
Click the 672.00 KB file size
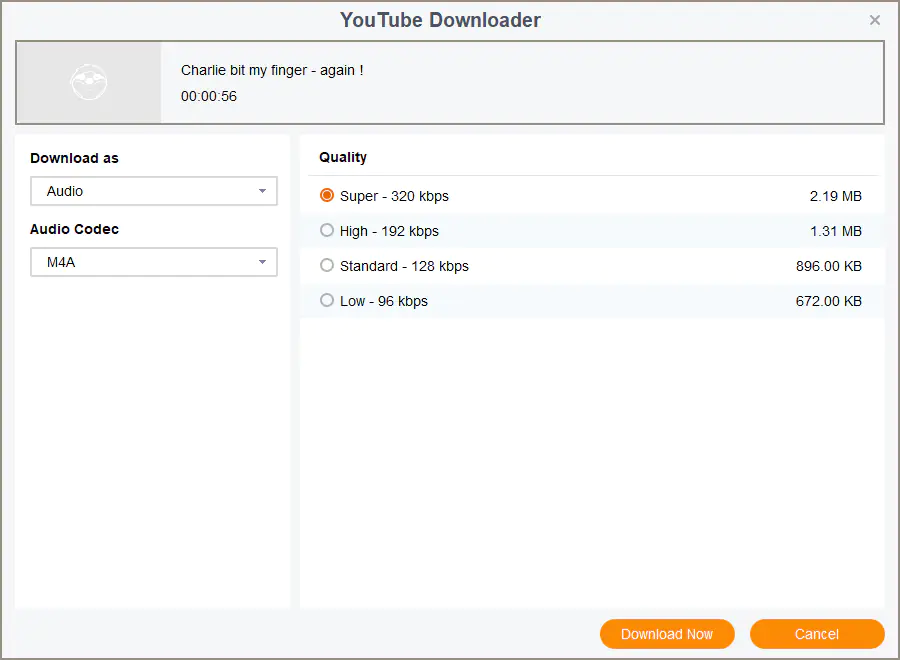click(x=828, y=301)
